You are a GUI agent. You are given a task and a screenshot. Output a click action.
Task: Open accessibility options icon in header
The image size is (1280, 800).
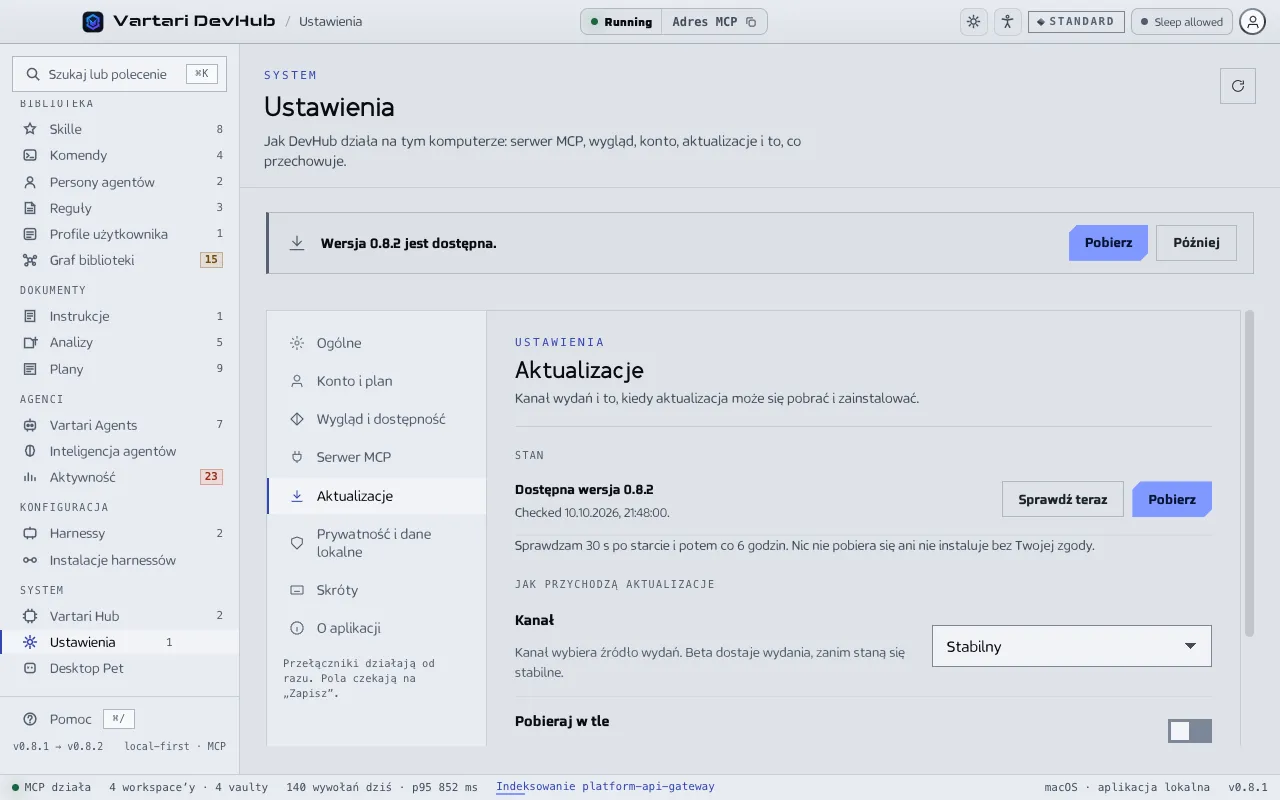[x=1007, y=22]
